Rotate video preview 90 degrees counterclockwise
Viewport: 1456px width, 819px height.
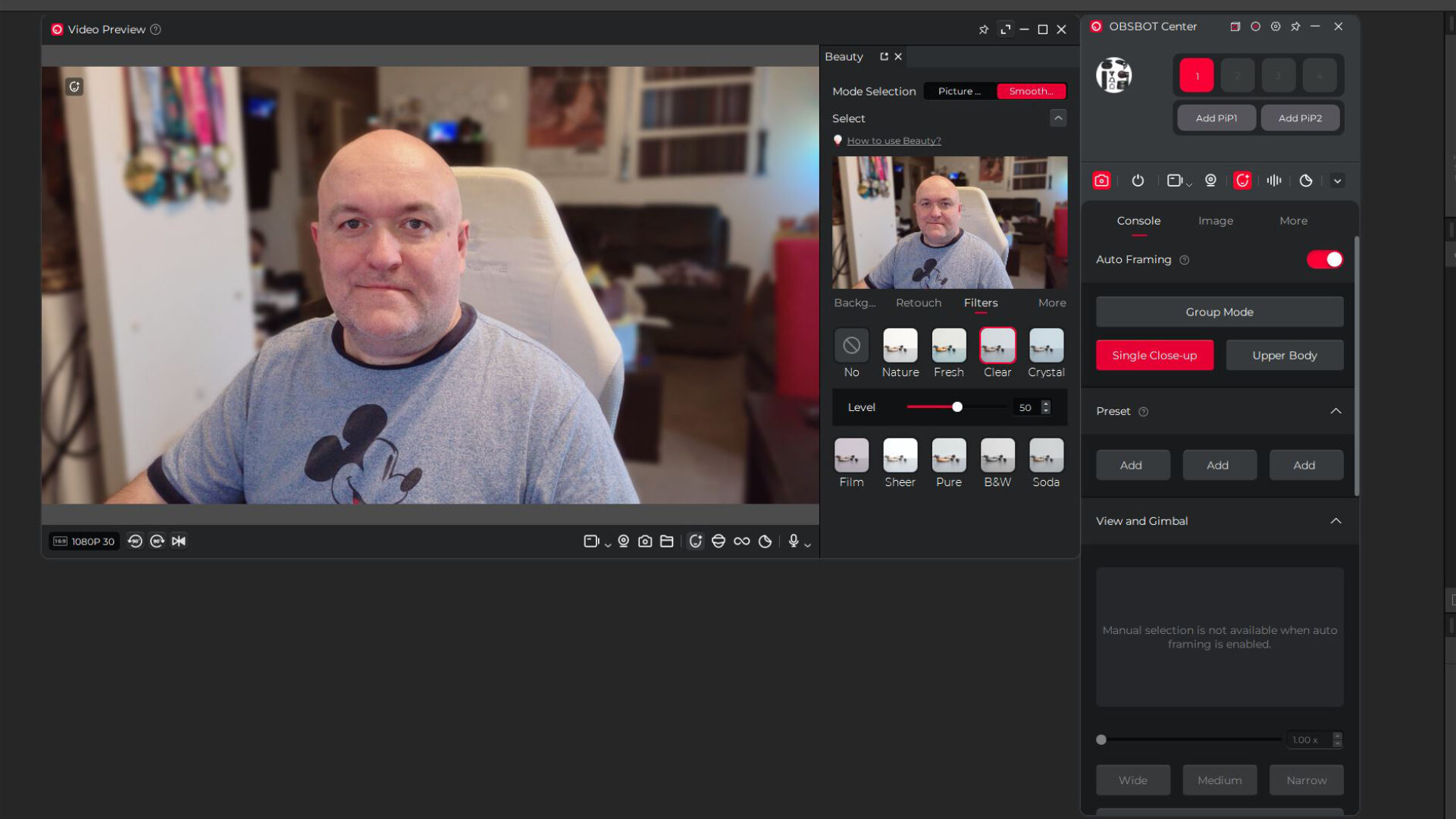click(135, 541)
